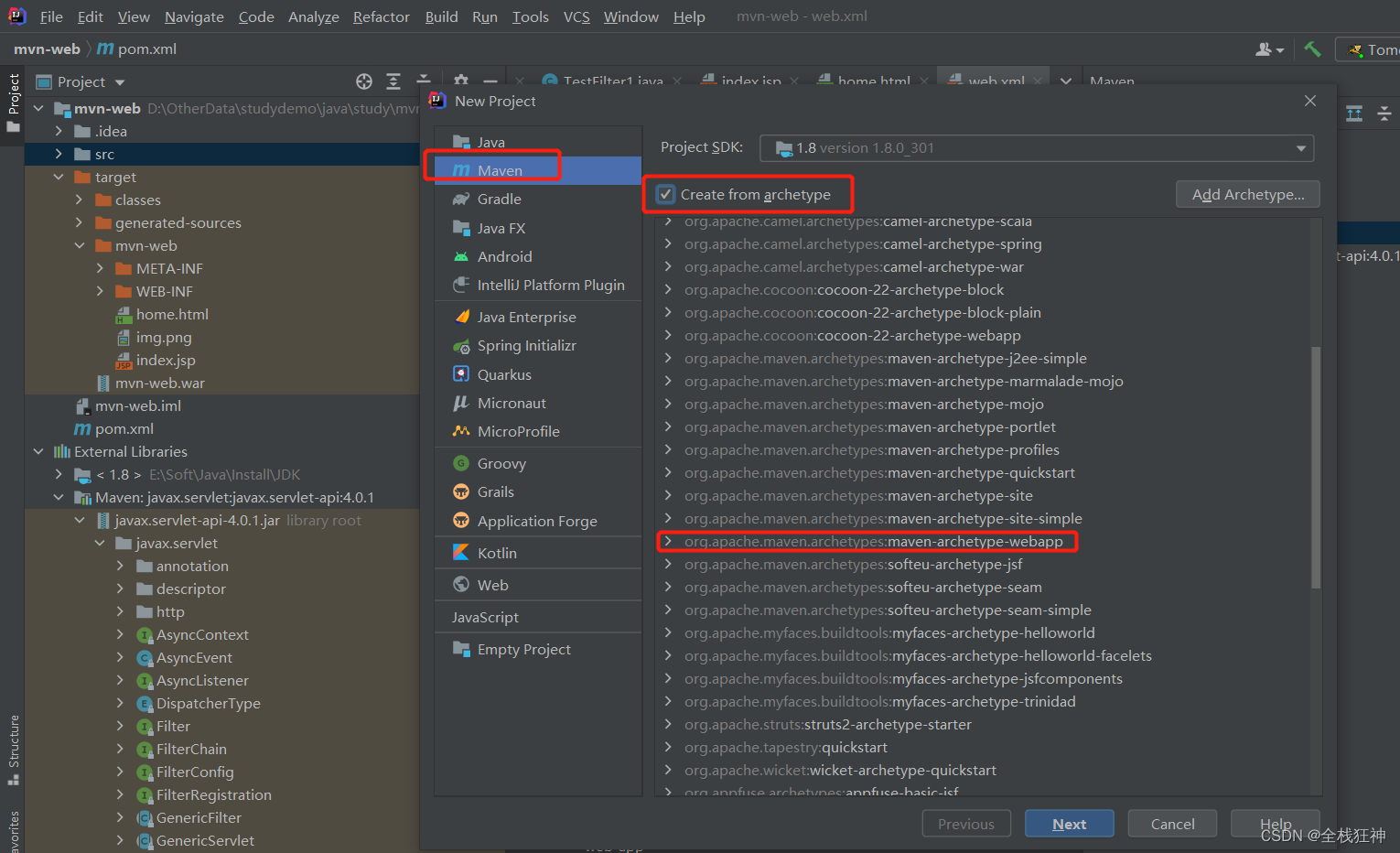Viewport: 1400px width, 853px height.
Task: Select Web project type
Action: (x=538, y=585)
